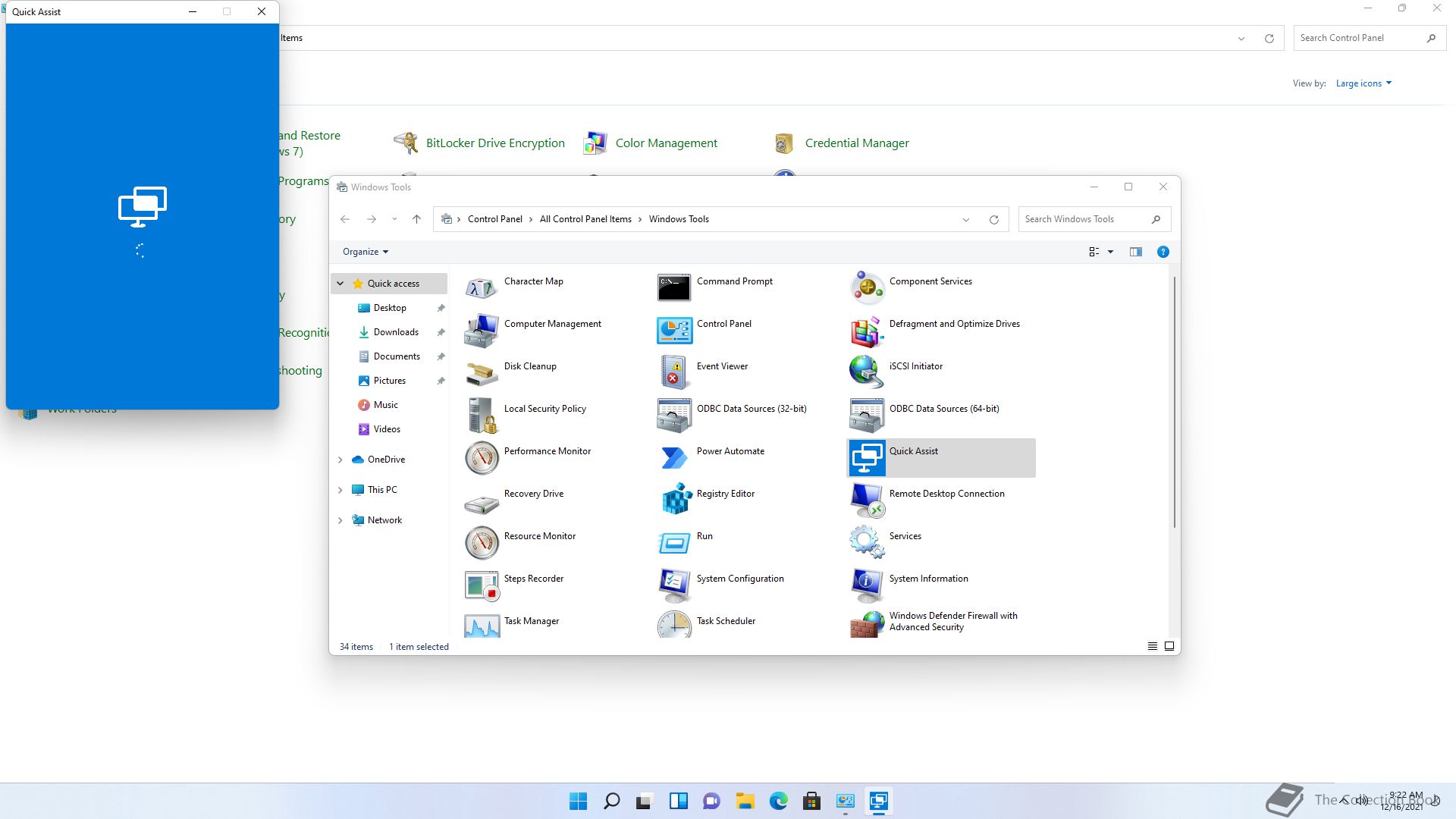
Task: Select the Services gear icon
Action: click(866, 541)
